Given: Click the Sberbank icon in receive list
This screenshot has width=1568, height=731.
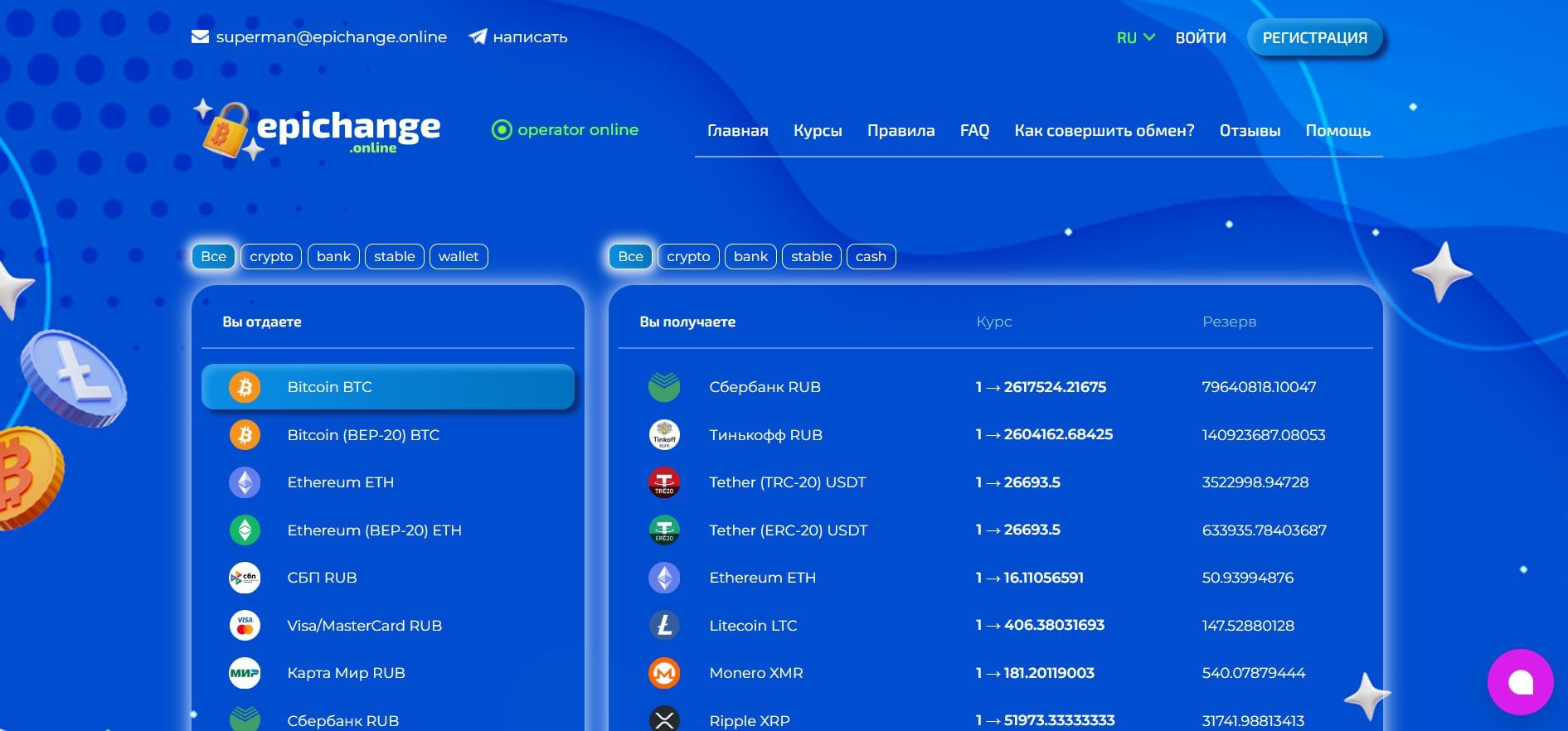Looking at the screenshot, I should [x=664, y=387].
